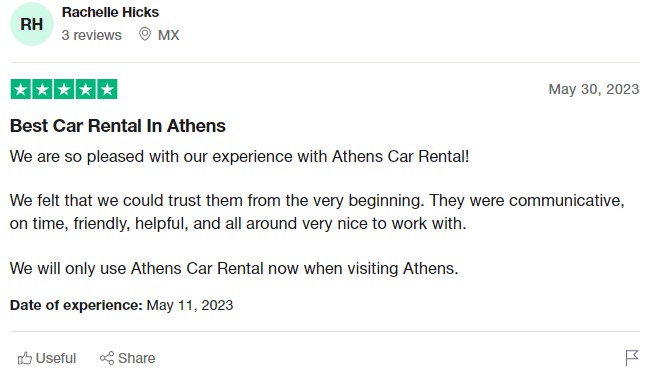Image resolution: width=649 pixels, height=370 pixels.
Task: Click the second green rating star
Action: click(42, 89)
